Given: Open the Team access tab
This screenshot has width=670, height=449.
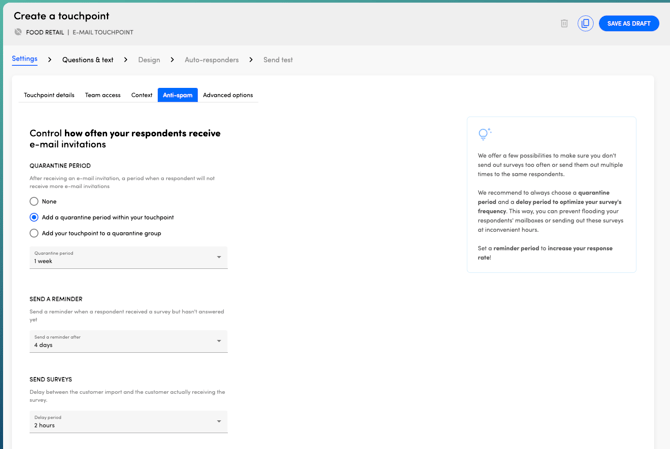Looking at the screenshot, I should click(x=103, y=95).
